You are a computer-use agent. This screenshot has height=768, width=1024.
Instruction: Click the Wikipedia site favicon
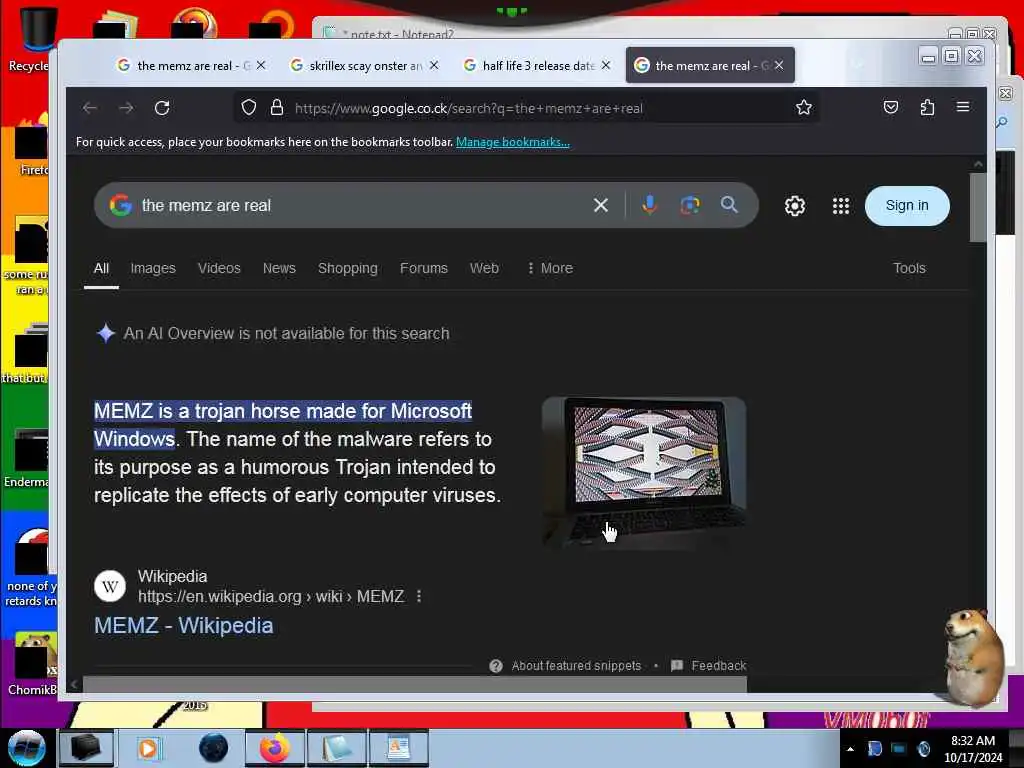110,586
